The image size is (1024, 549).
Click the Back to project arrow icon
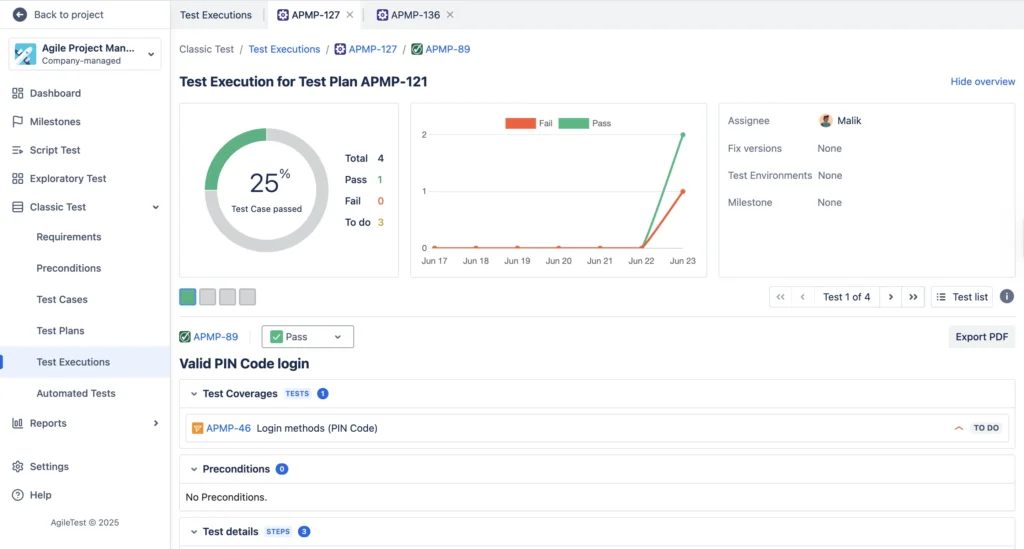(20, 14)
